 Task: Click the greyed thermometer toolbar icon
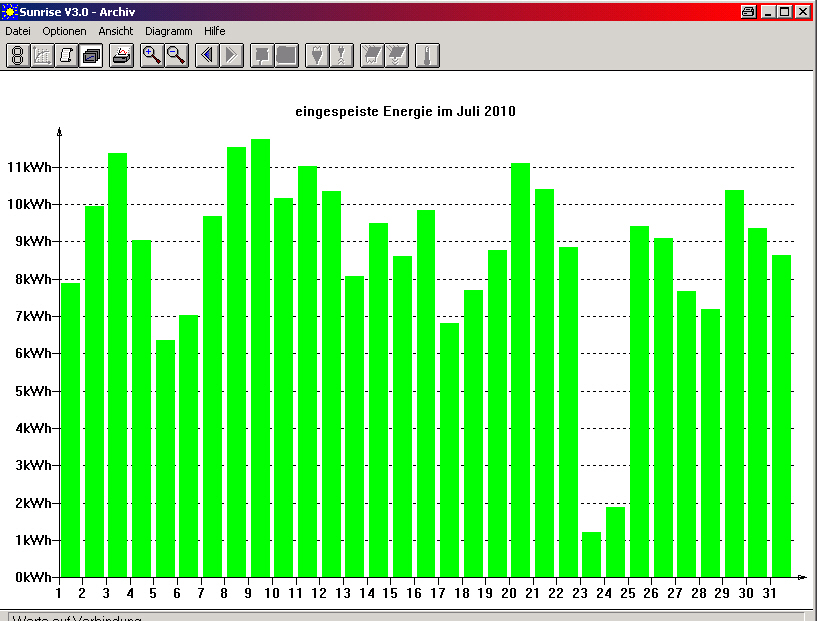point(427,55)
